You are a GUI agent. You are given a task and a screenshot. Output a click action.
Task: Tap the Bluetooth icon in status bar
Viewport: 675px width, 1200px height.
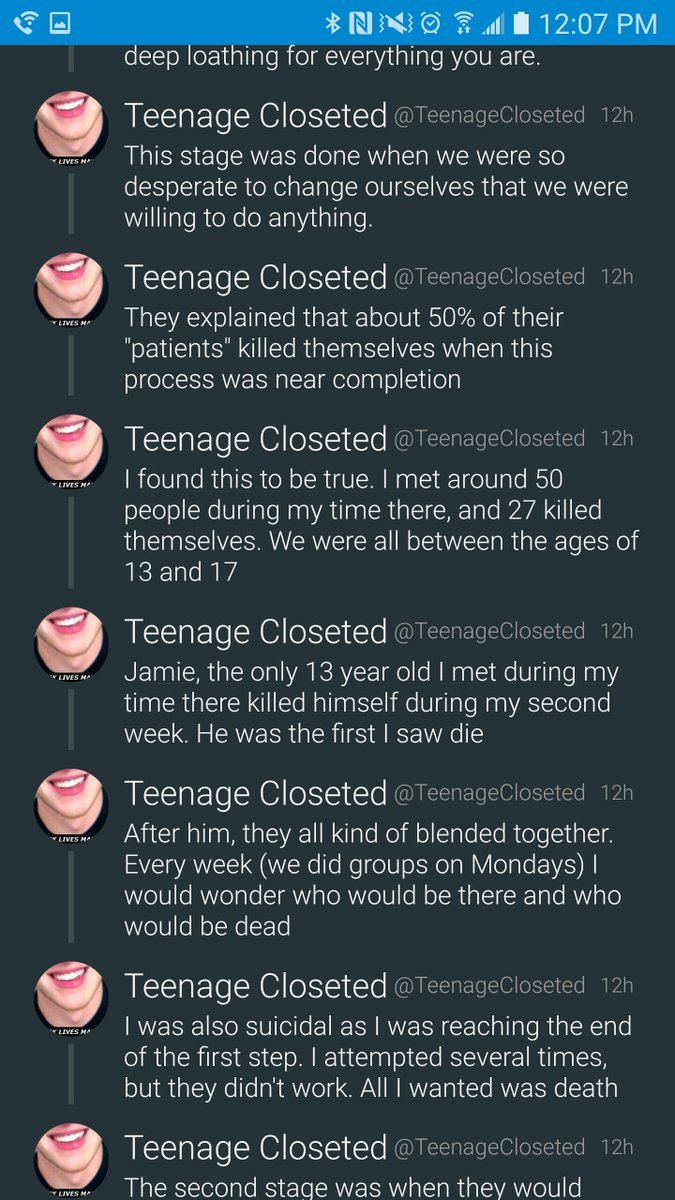click(x=333, y=21)
